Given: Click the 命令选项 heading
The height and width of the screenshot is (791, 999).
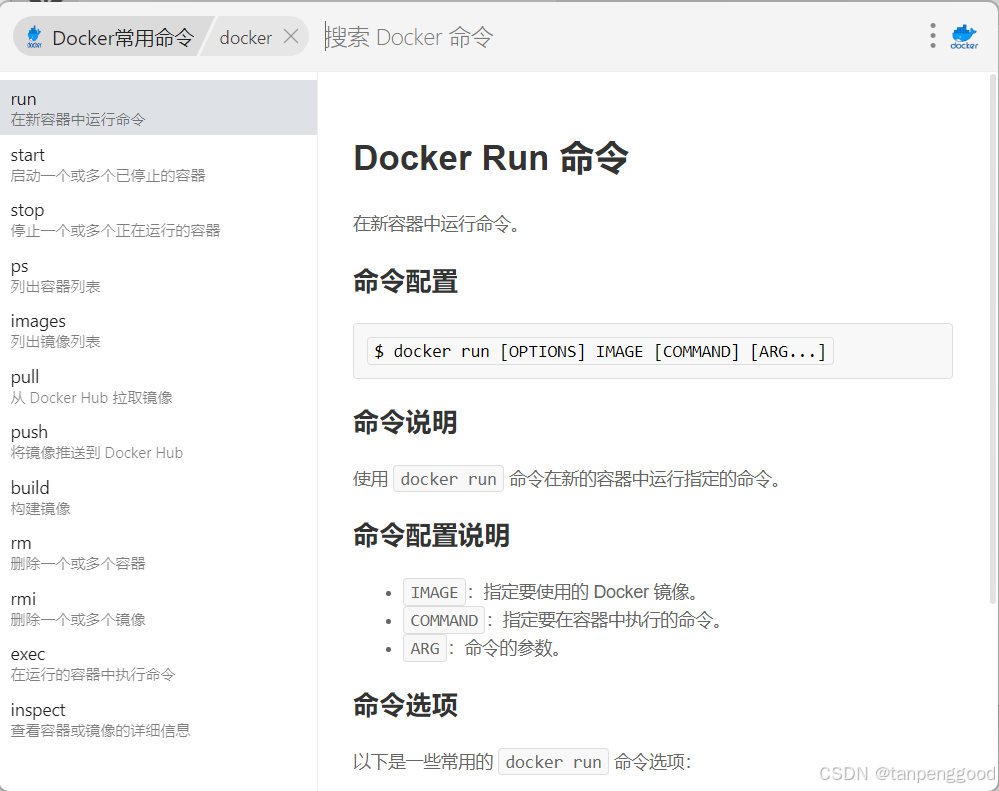Looking at the screenshot, I should 405,705.
